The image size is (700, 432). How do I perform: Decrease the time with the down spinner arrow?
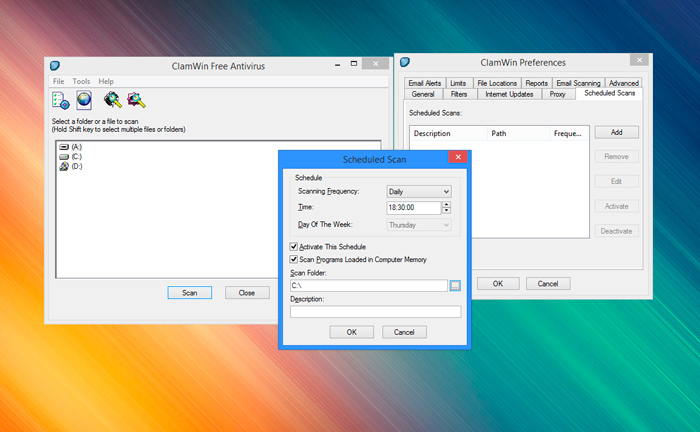tap(446, 211)
